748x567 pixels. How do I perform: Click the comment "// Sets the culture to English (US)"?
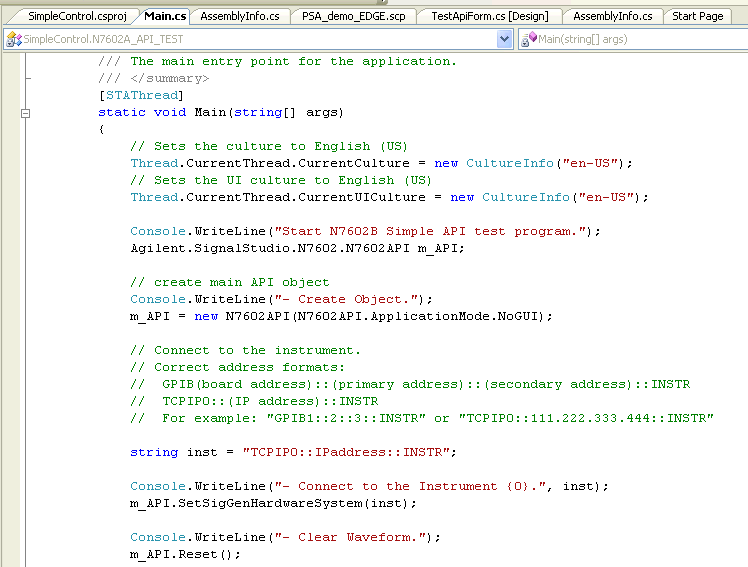click(x=269, y=146)
